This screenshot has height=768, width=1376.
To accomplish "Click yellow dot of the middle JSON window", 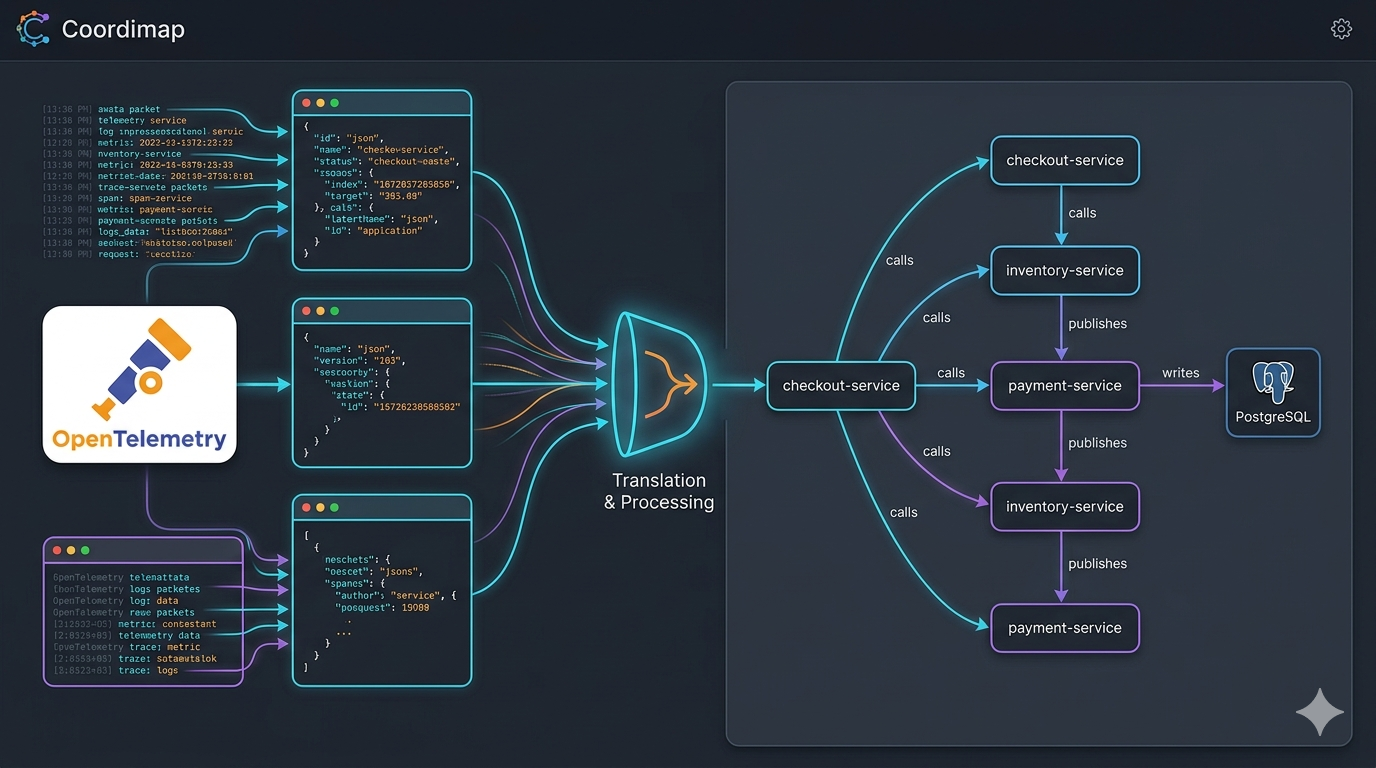I will tap(320, 311).
